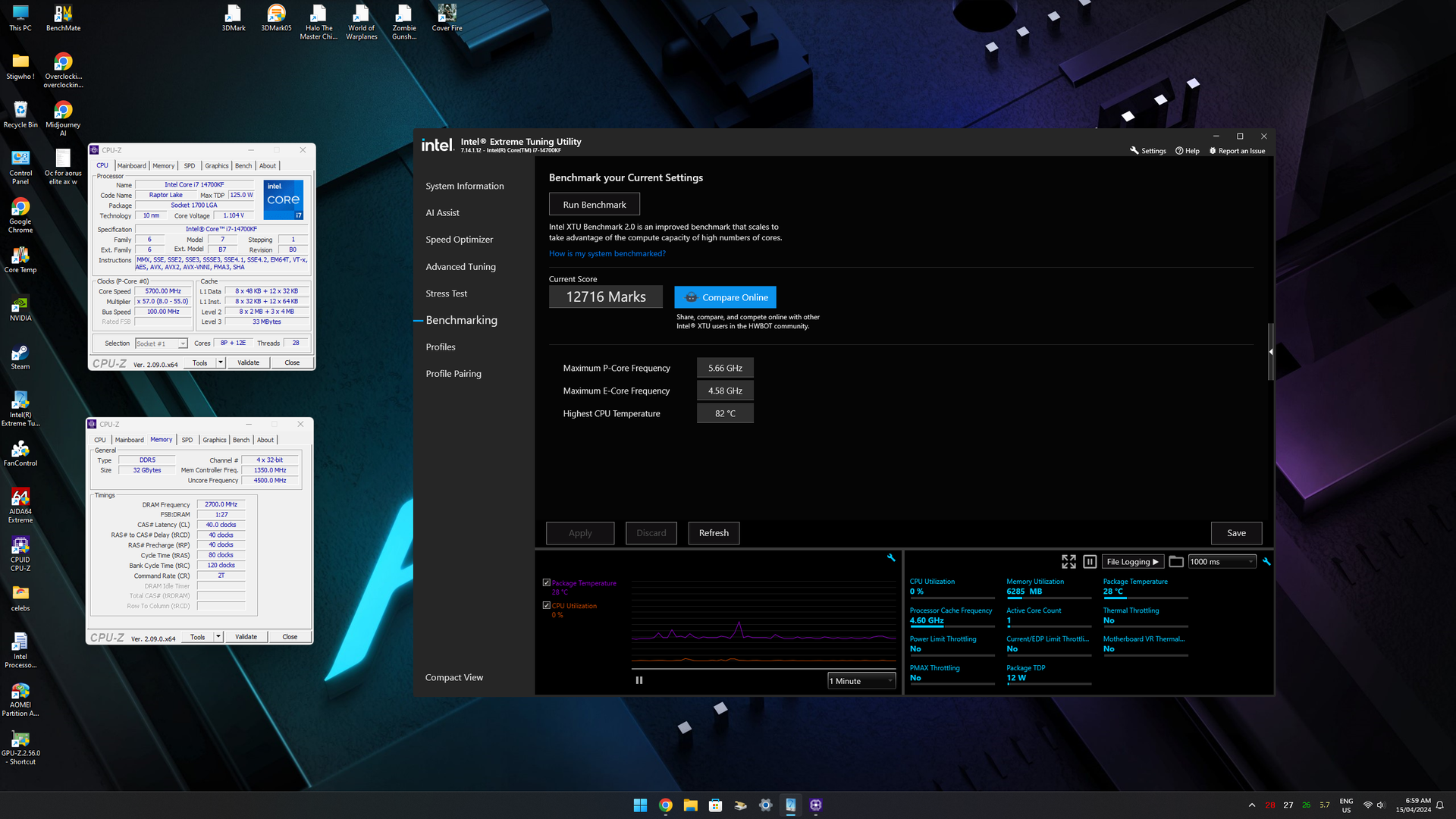Open Core Temp desktop icon
The image size is (1456, 819).
(x=20, y=260)
